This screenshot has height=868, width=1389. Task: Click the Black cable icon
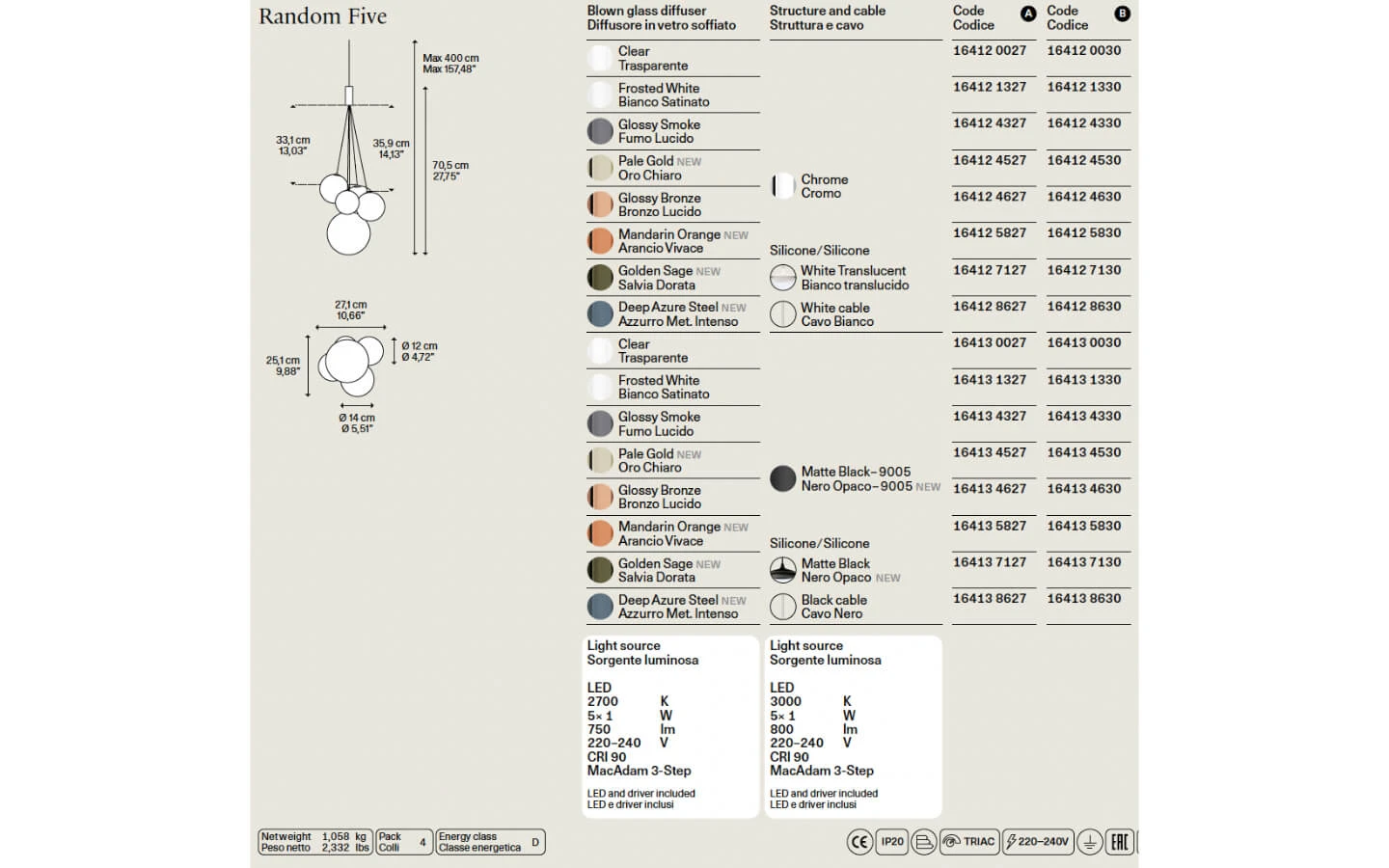tap(782, 607)
